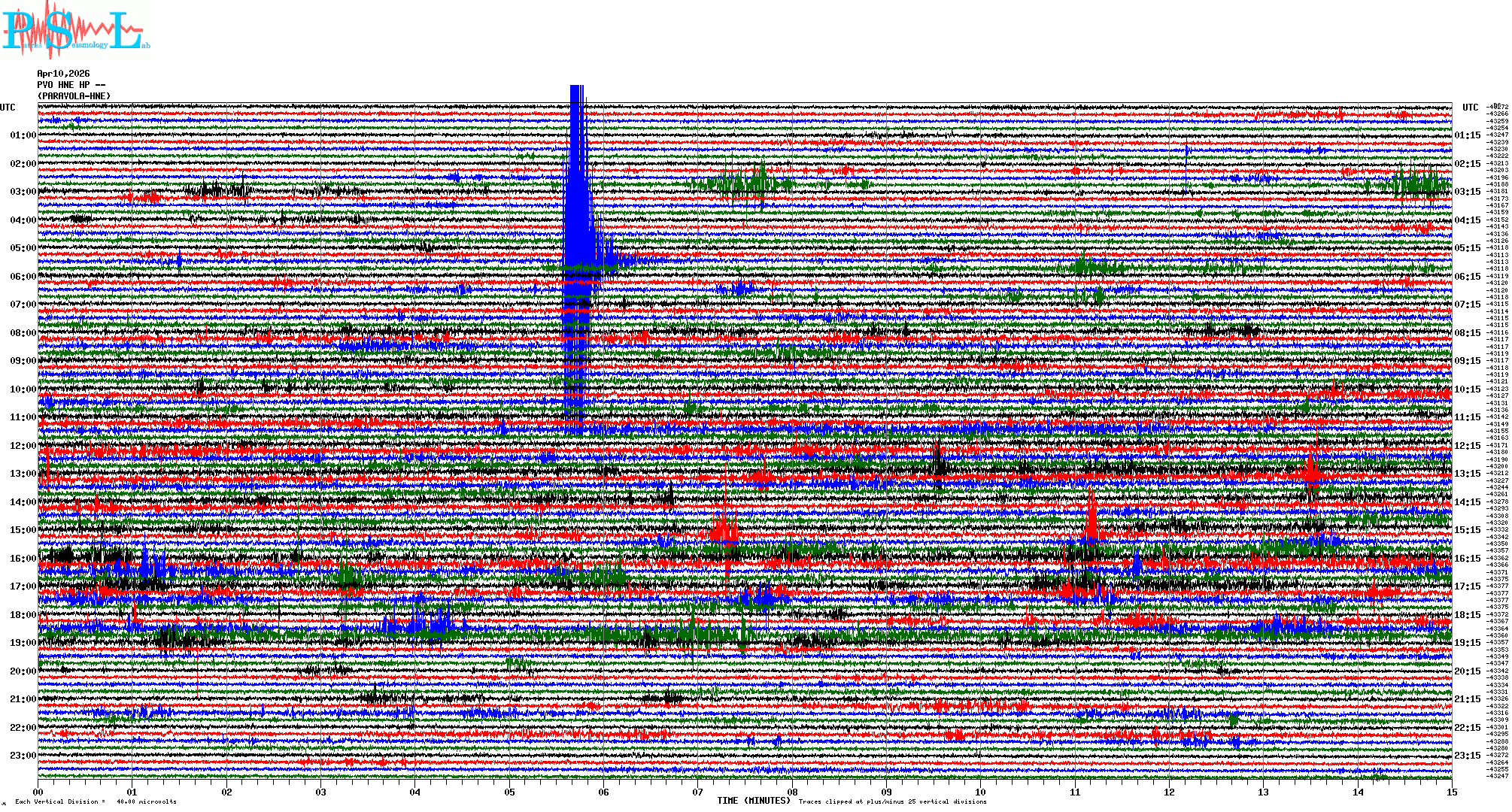
Task: Click the UTC label at top left
Action: point(8,108)
